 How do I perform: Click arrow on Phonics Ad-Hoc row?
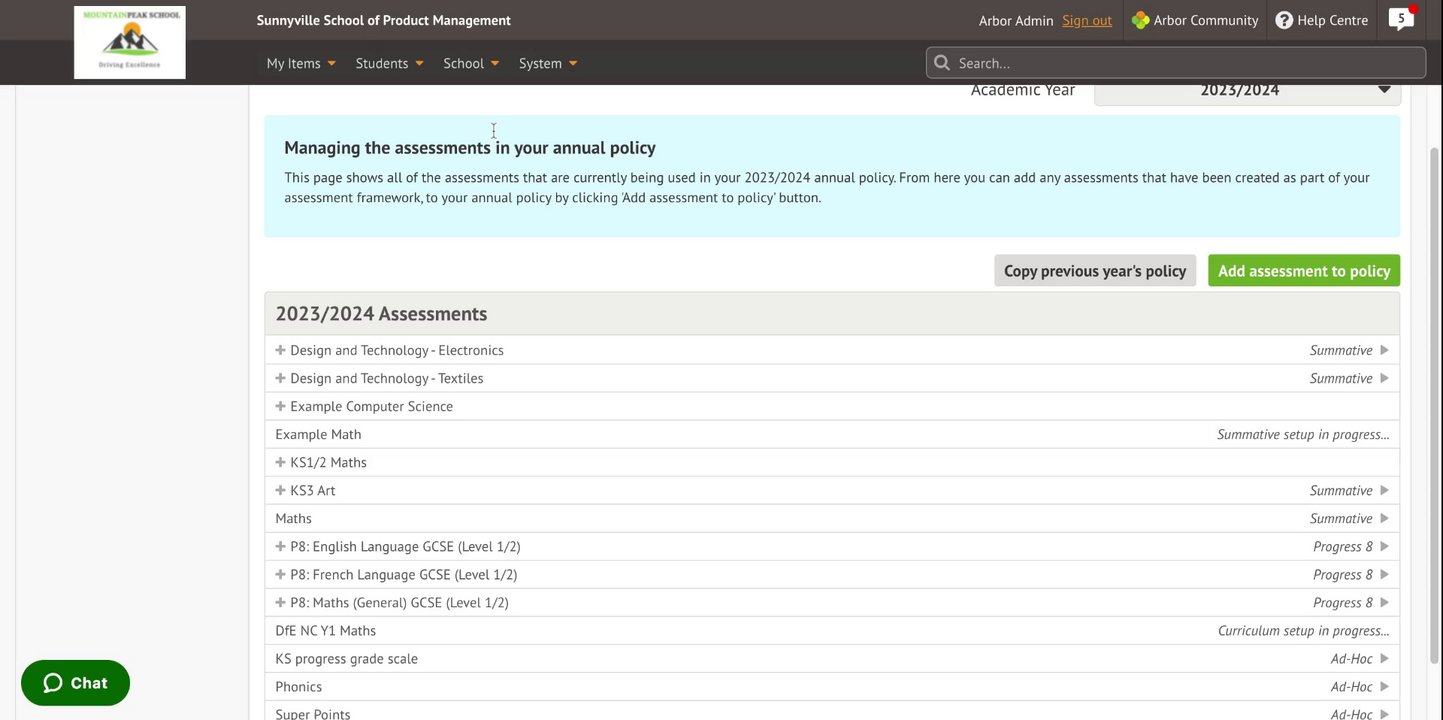pos(1384,686)
